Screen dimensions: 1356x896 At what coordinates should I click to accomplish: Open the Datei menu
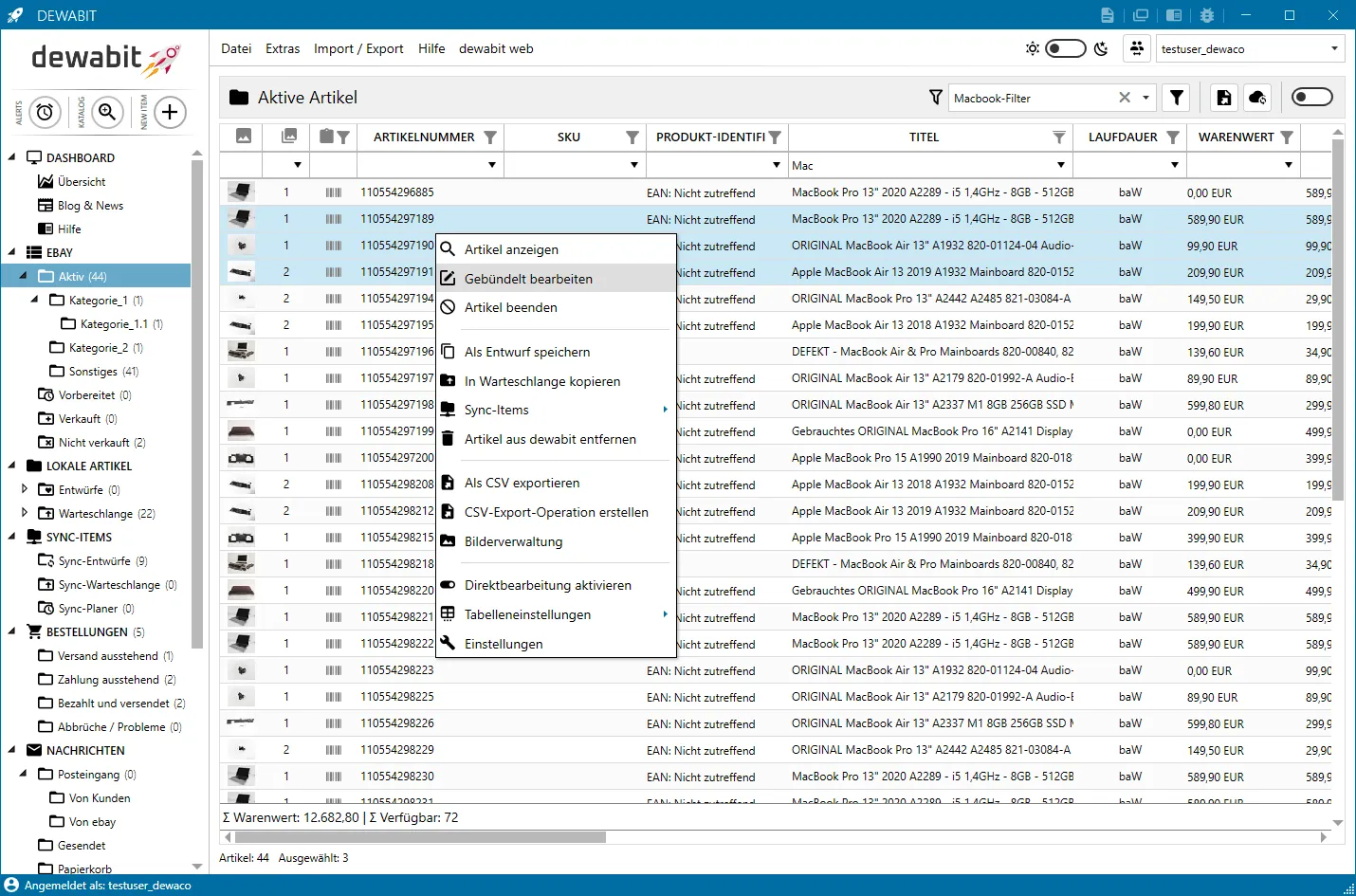coord(236,48)
